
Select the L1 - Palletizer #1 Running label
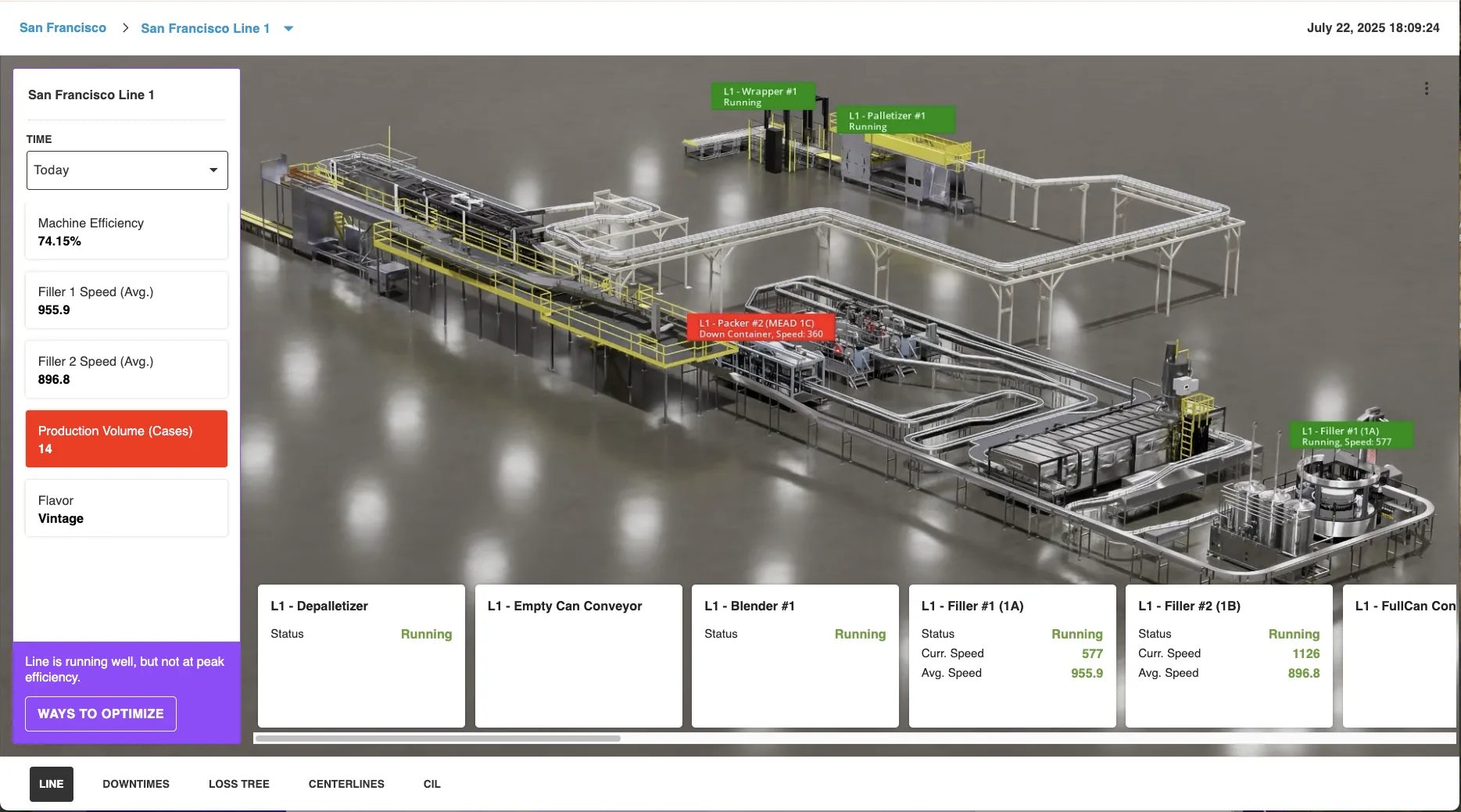tap(895, 120)
